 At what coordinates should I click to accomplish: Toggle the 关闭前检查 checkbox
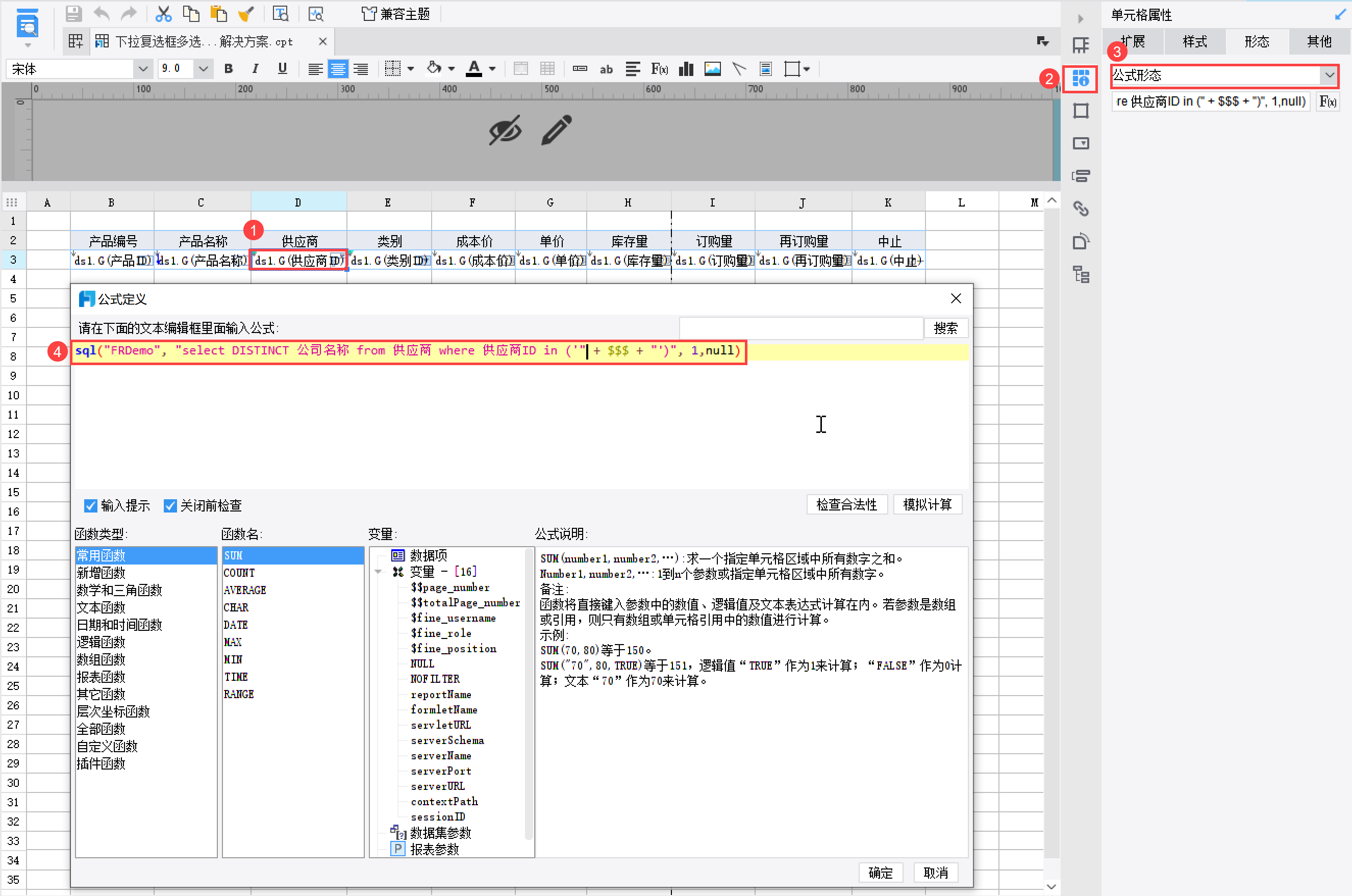click(x=170, y=506)
